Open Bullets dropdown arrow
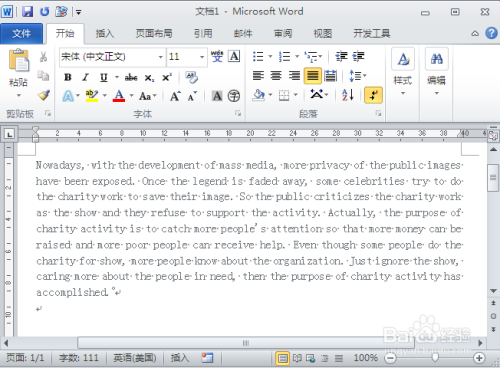 270,56
